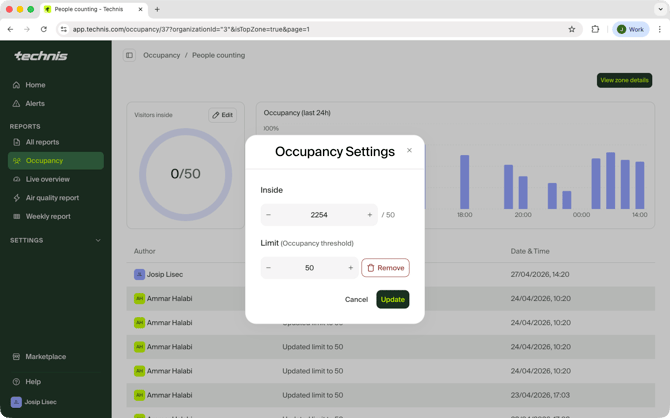Viewport: 670px width, 418px height.
Task: Click the 0/50 occupancy gauge
Action: tap(185, 174)
